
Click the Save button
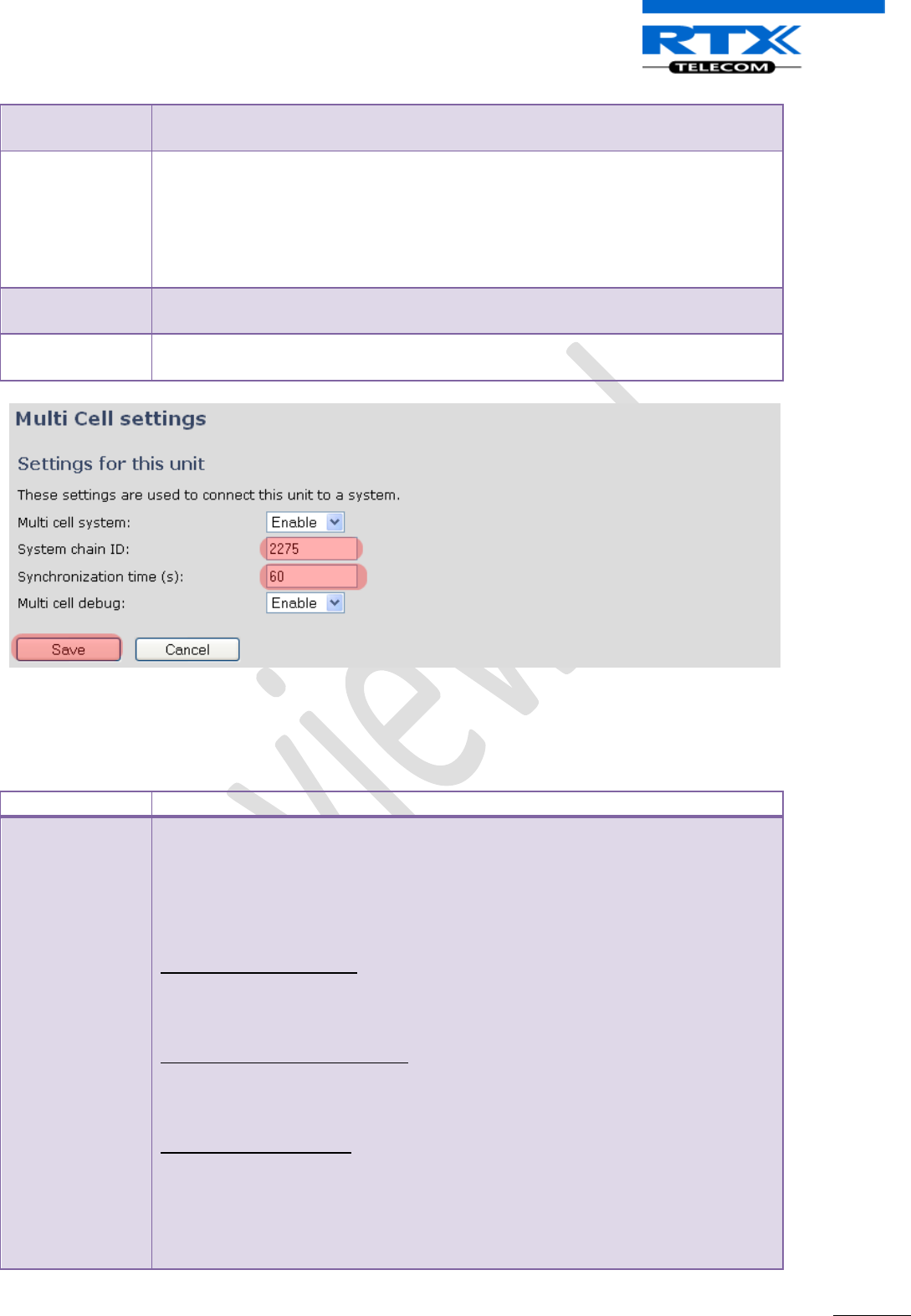(x=69, y=649)
